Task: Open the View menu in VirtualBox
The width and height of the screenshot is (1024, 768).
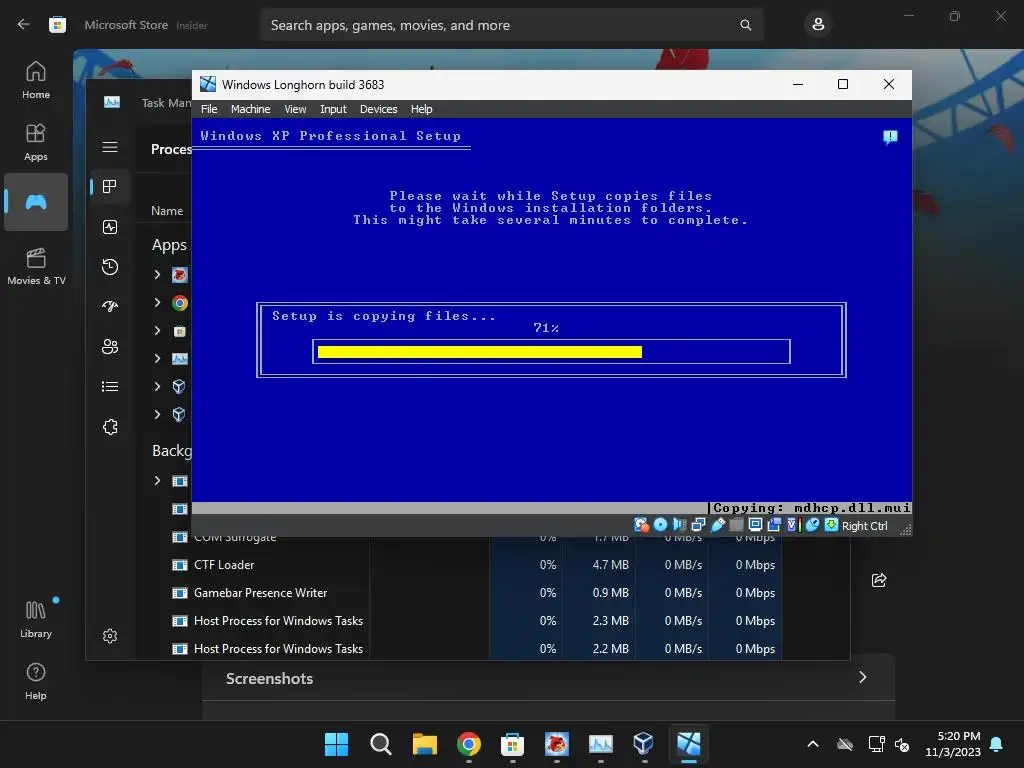Action: pyautogui.click(x=295, y=109)
